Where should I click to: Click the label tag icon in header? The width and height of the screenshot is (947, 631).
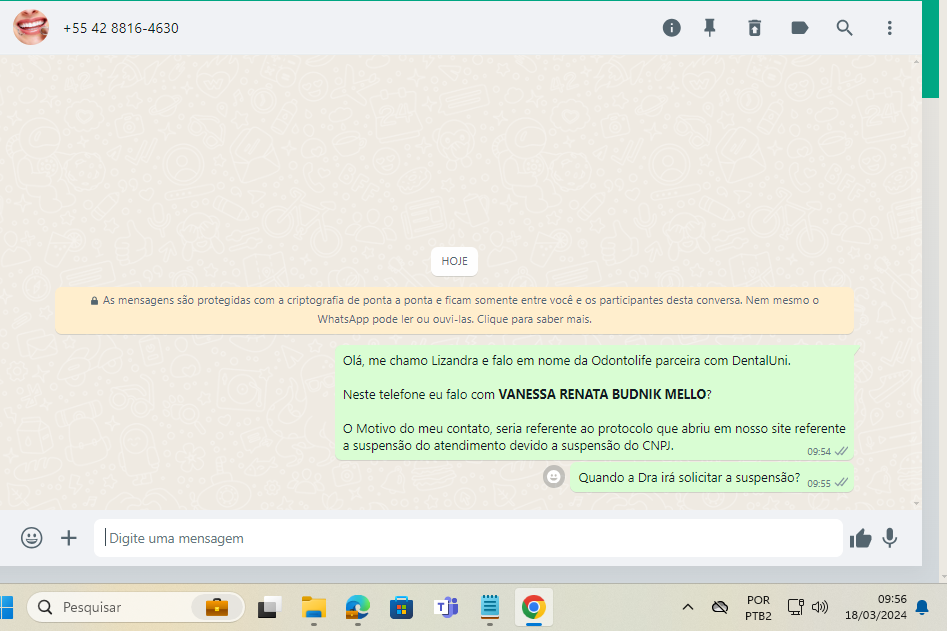coord(799,28)
